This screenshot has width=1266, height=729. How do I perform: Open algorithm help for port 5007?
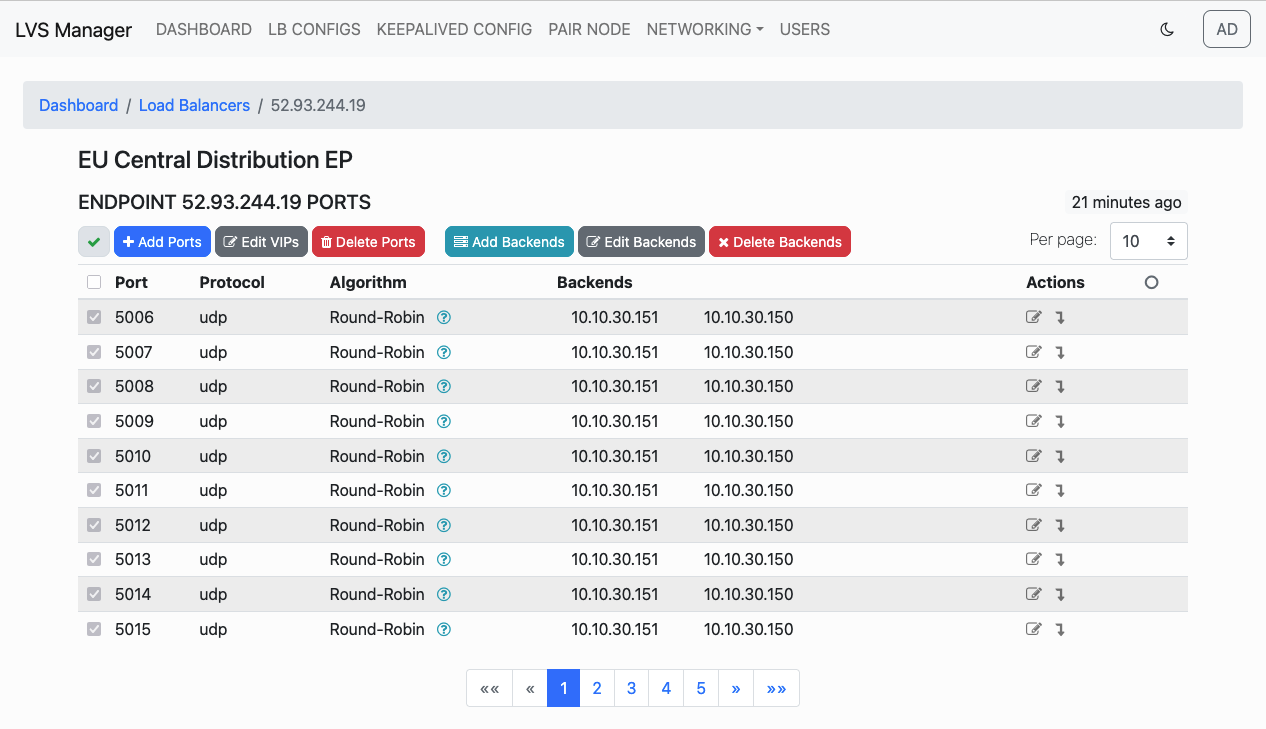pyautogui.click(x=444, y=352)
